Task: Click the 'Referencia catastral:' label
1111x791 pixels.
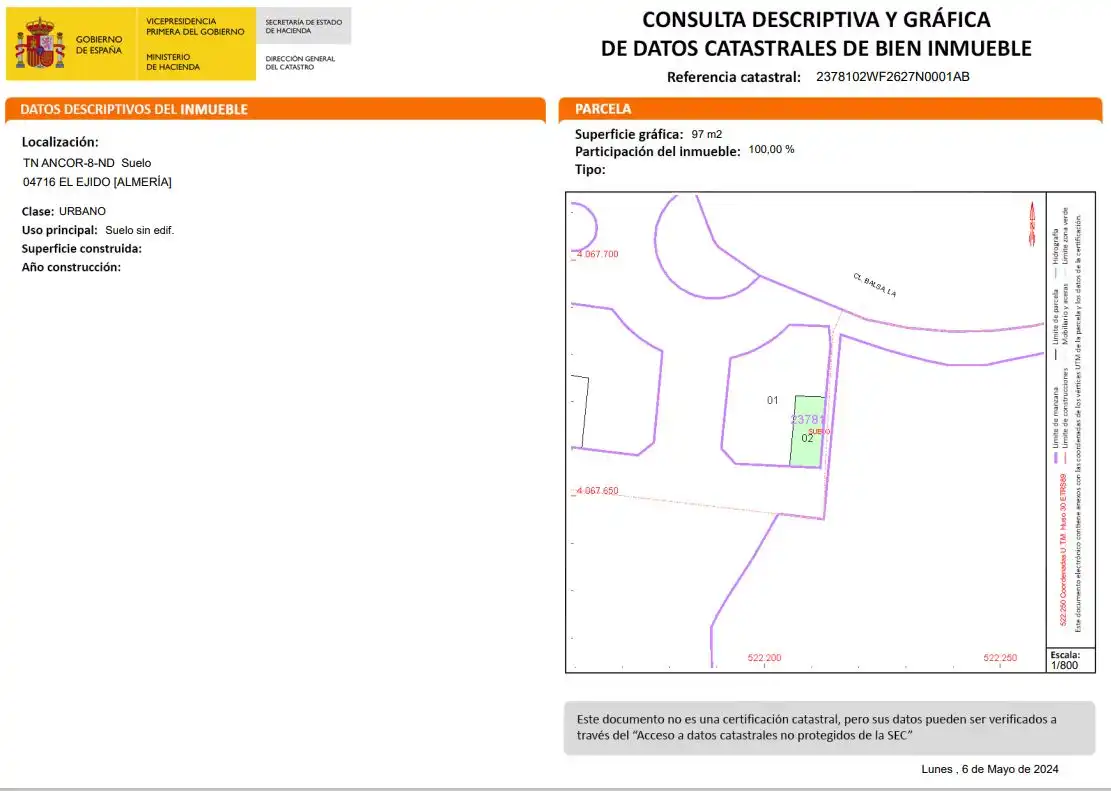Action: click(x=734, y=77)
